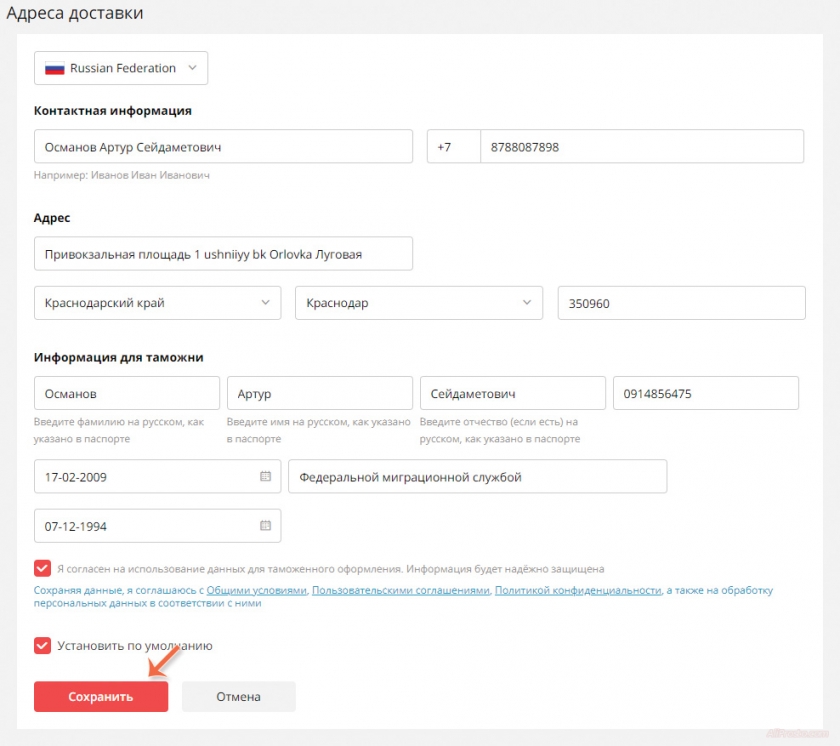Disable the 'Установить по умолчанию' checkbox
Image resolution: width=840 pixels, height=746 pixels.
tap(41, 645)
